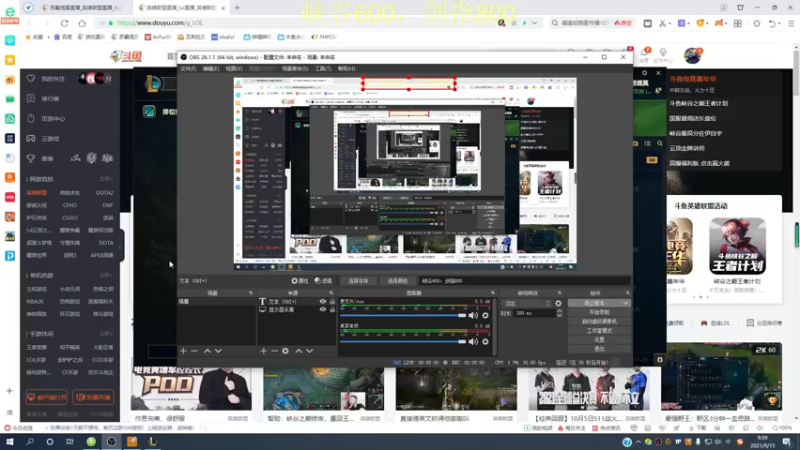Enable Studio Mode in OBS controls

pyautogui.click(x=599, y=331)
